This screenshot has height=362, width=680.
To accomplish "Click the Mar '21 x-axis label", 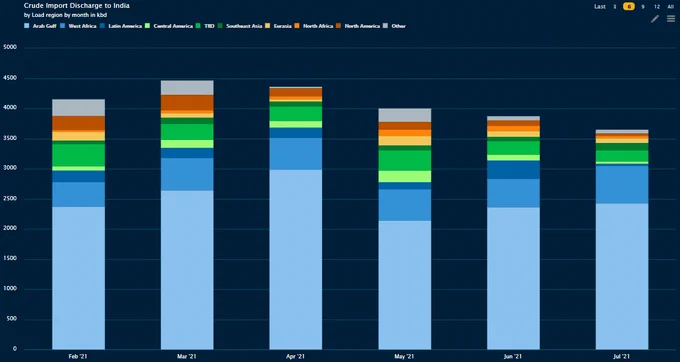I will click(186, 356).
